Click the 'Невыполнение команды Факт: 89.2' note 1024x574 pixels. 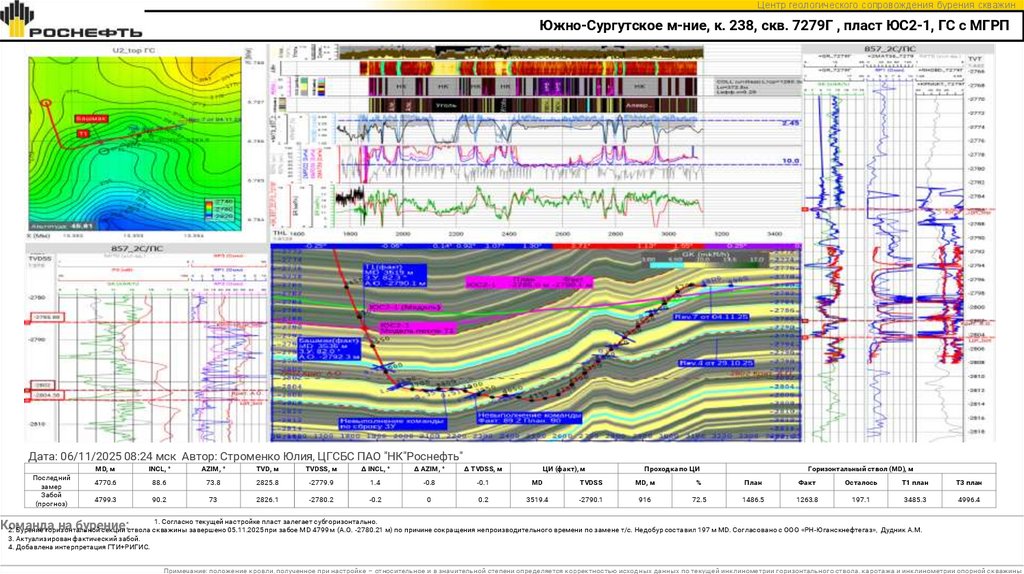click(529, 417)
